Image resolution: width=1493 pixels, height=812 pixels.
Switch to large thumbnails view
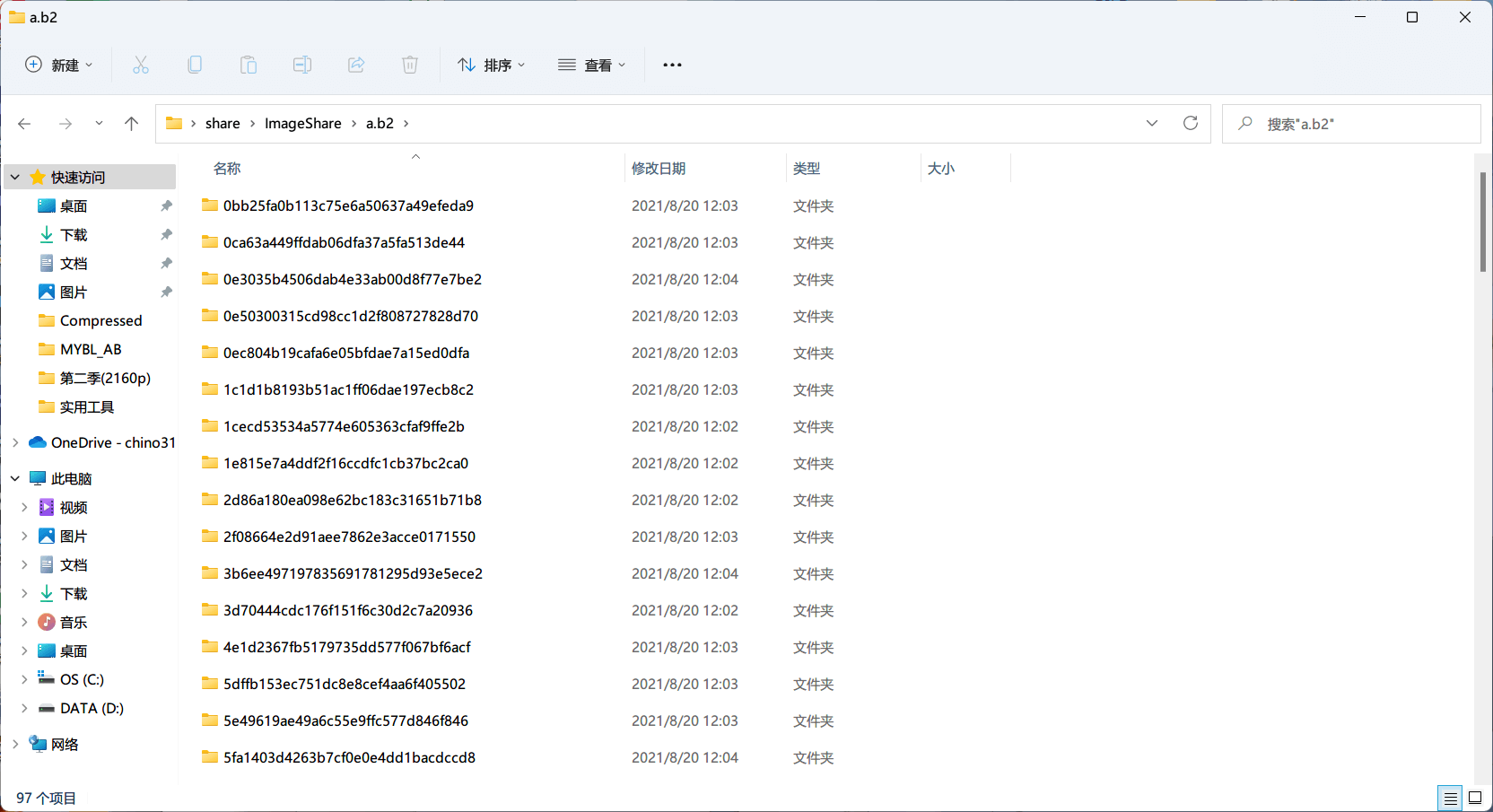pyautogui.click(x=1475, y=798)
